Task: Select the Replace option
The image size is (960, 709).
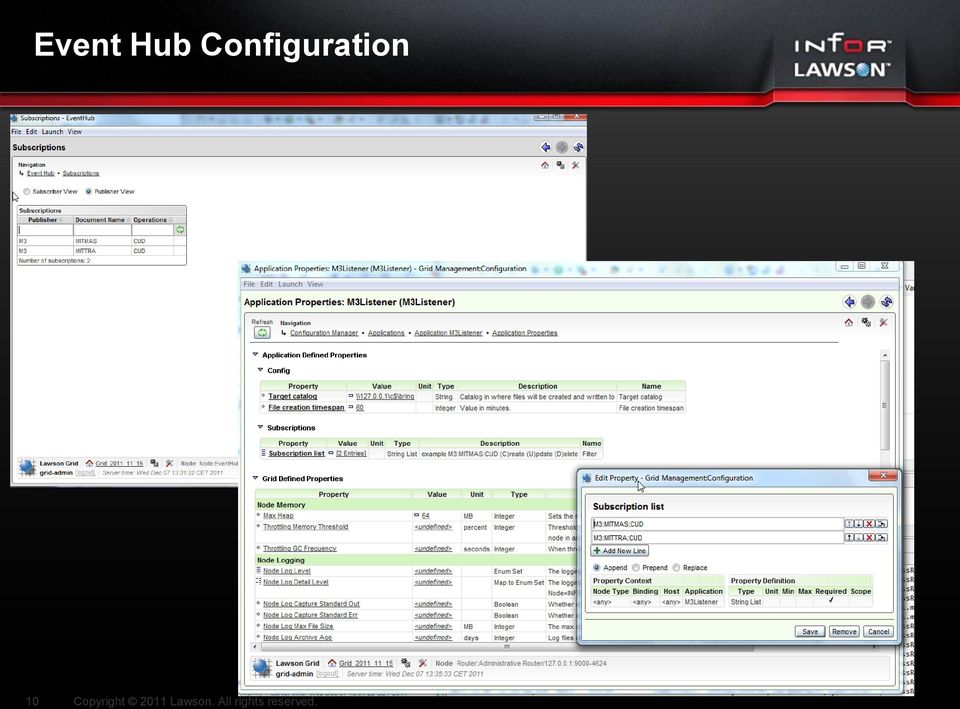Action: pyautogui.click(x=677, y=568)
